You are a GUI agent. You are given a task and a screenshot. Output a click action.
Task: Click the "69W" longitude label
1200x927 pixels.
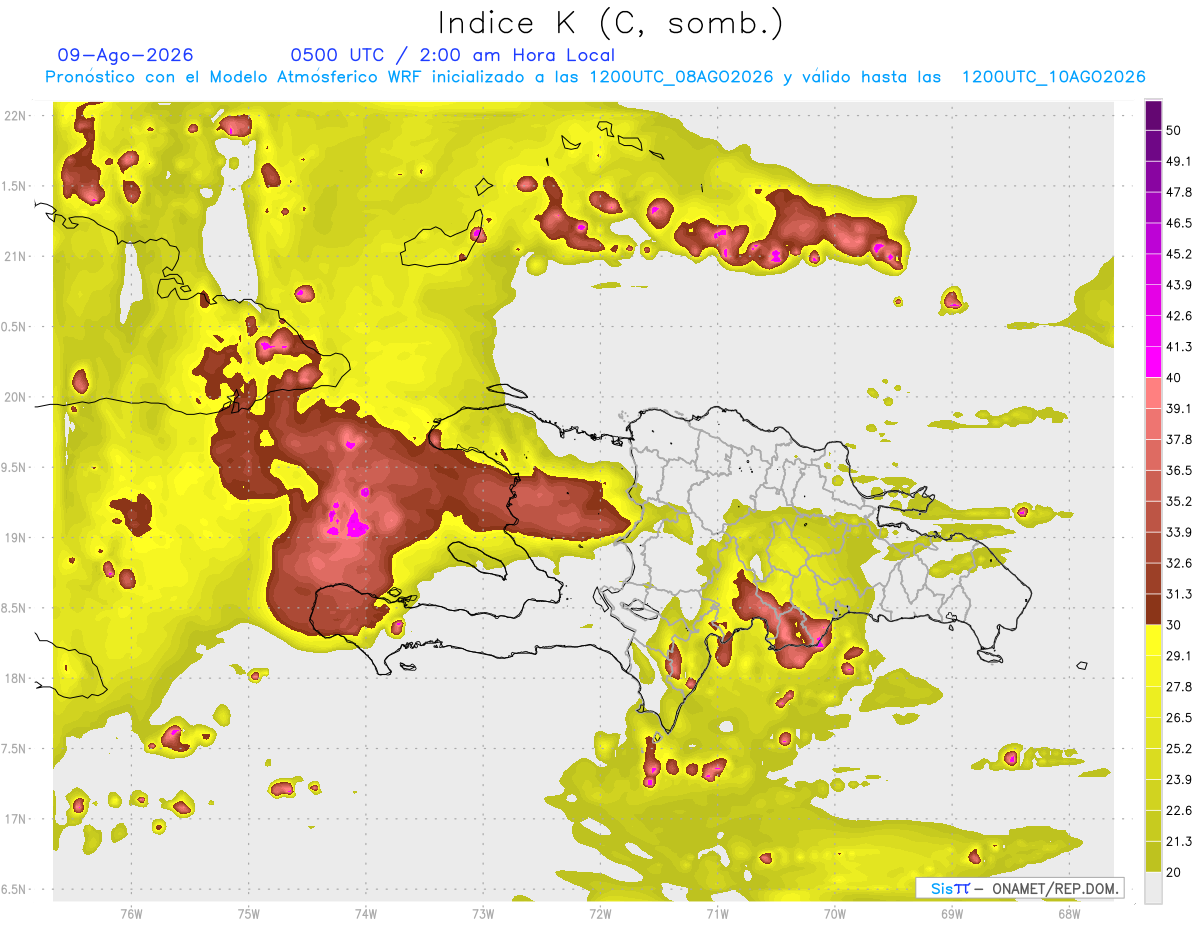[952, 913]
